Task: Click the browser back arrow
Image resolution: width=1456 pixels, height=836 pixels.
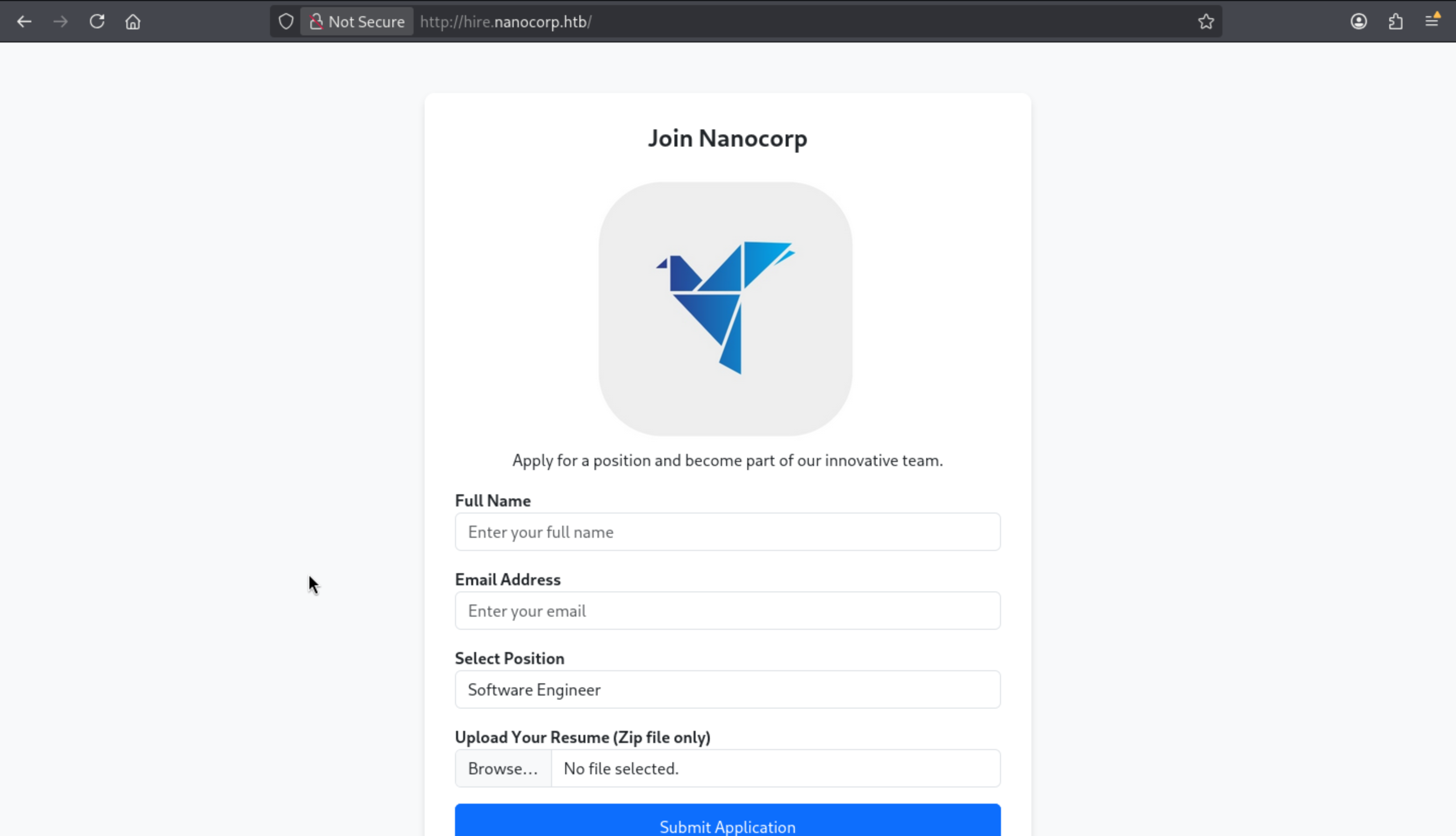Action: 24,22
